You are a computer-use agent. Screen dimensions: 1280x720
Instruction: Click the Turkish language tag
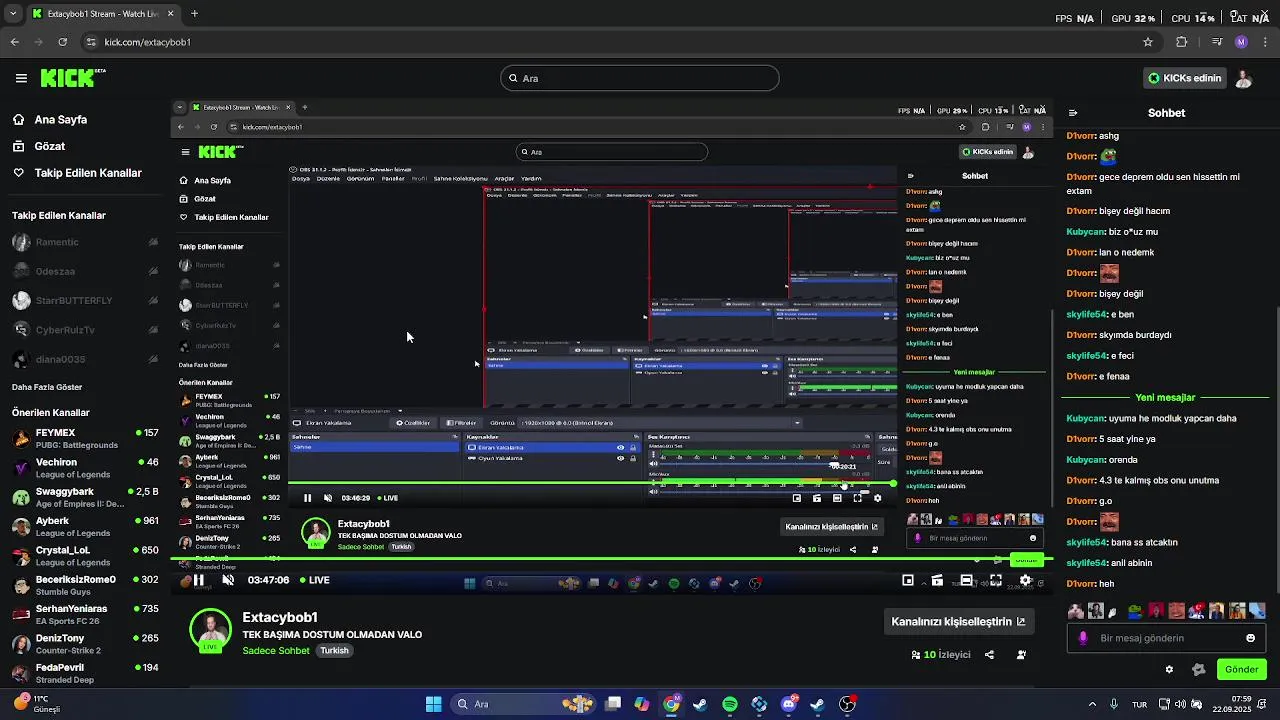[x=334, y=651]
